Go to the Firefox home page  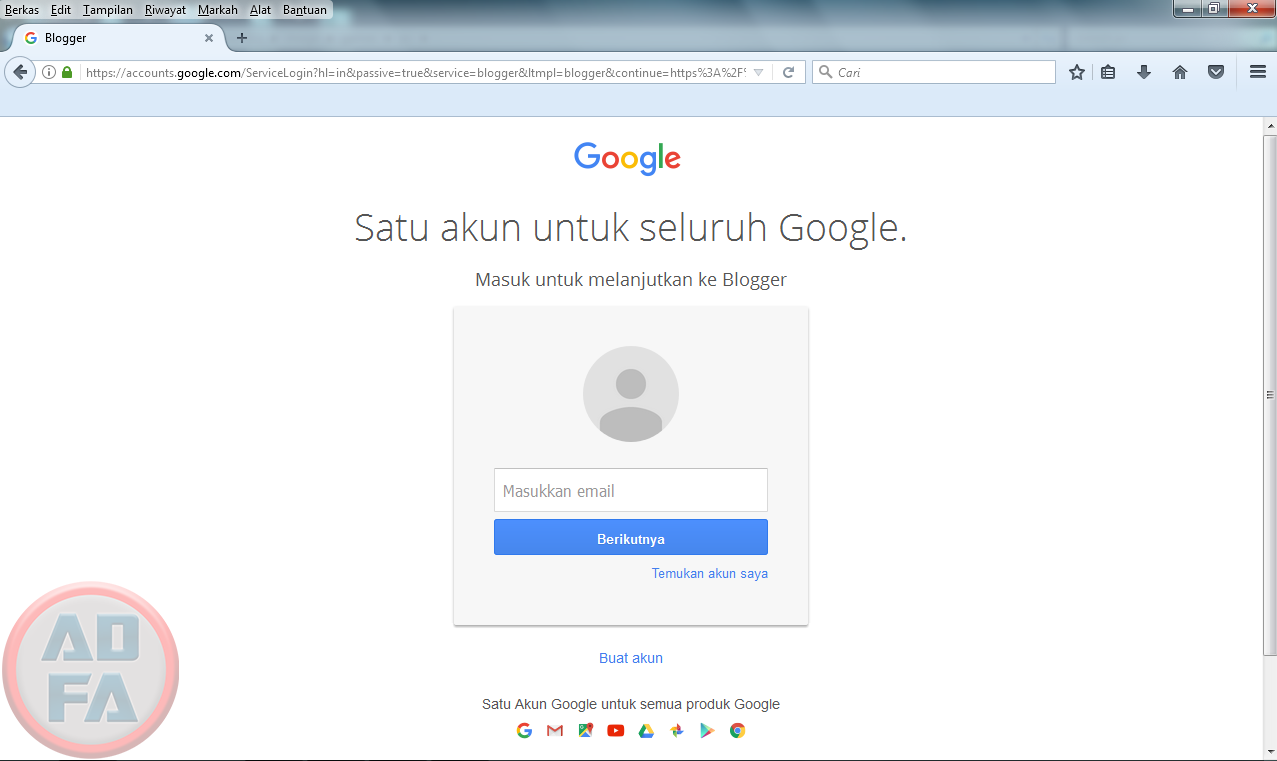pyautogui.click(x=1180, y=72)
